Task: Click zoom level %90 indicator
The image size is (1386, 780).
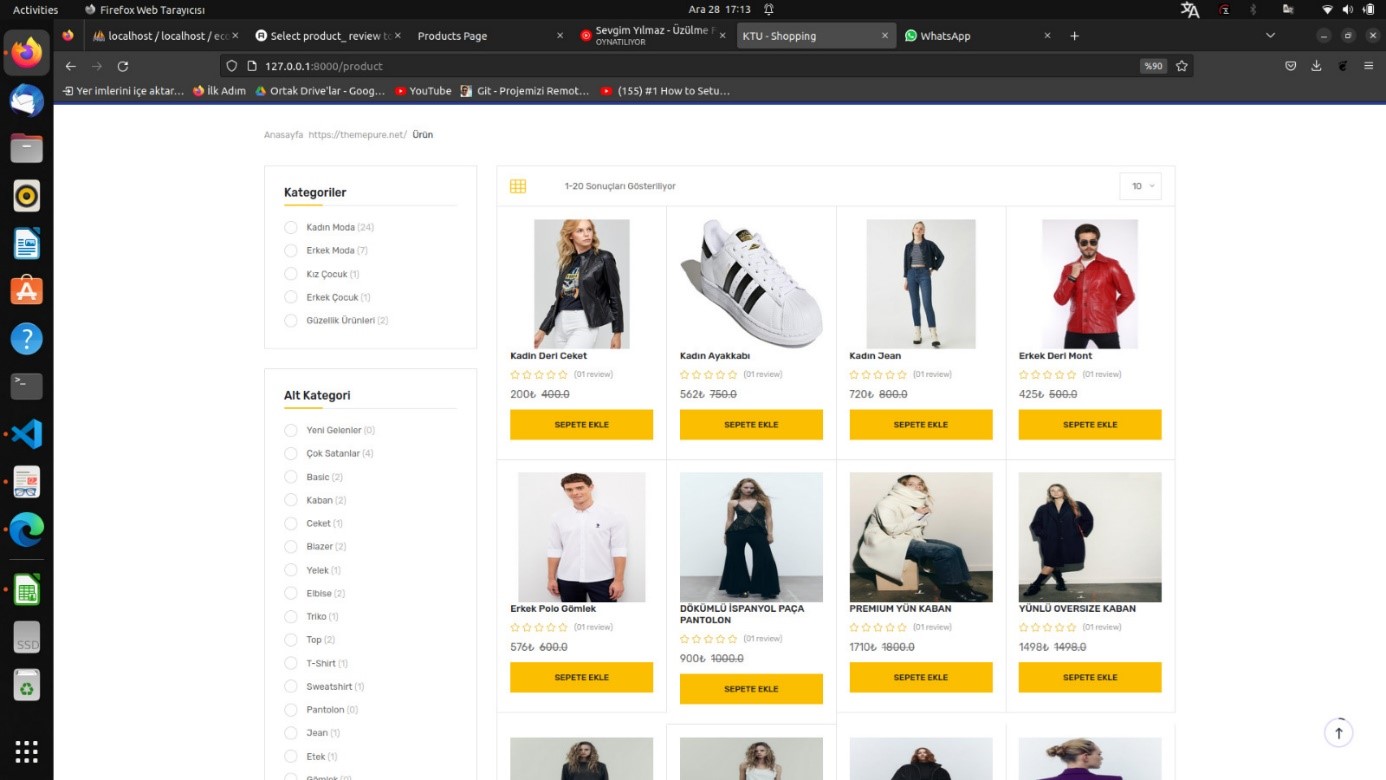Action: coord(1153,66)
